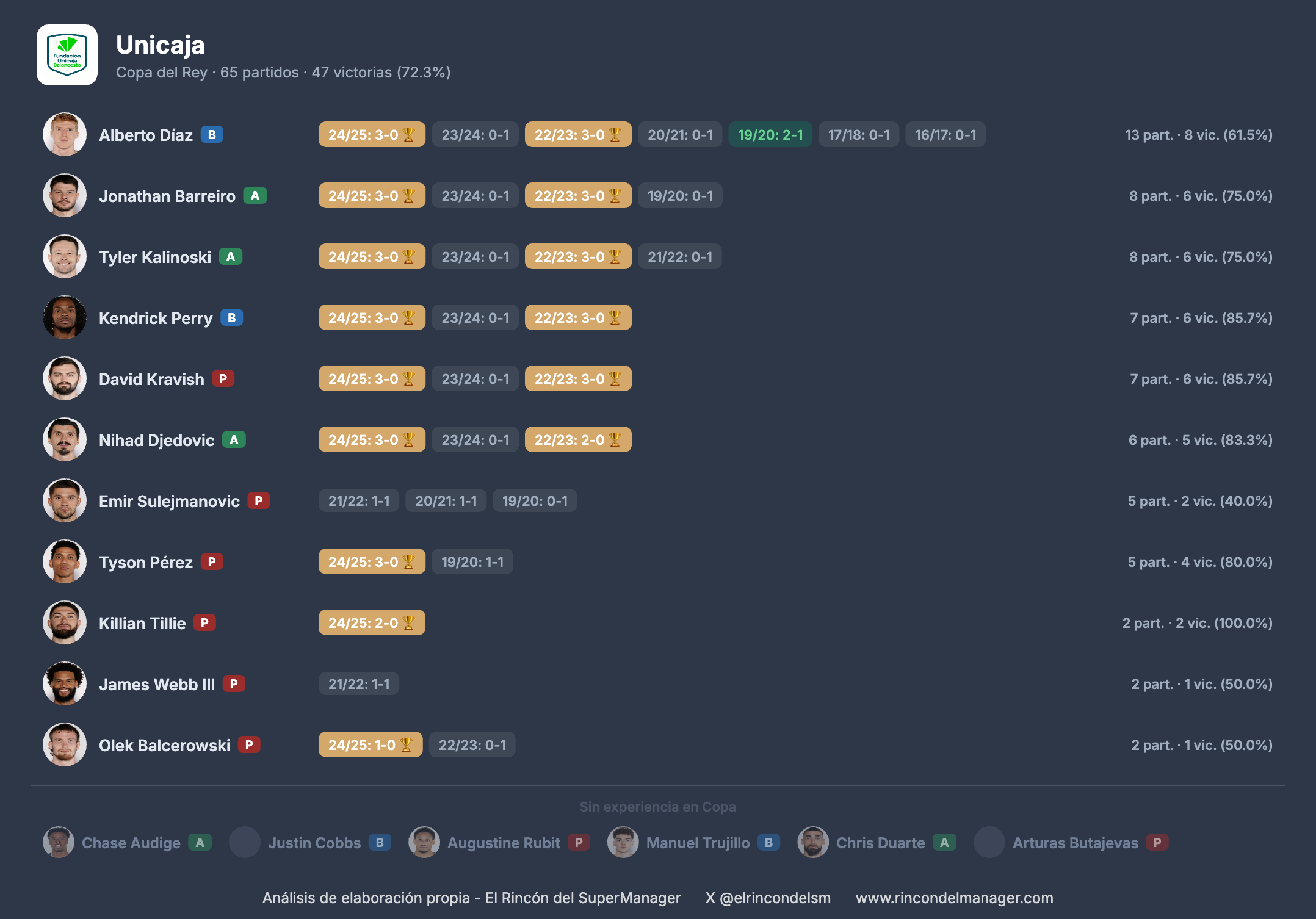The image size is (1316, 919).
Task: Click the P position badge beside David Kravish
Action: point(223,378)
